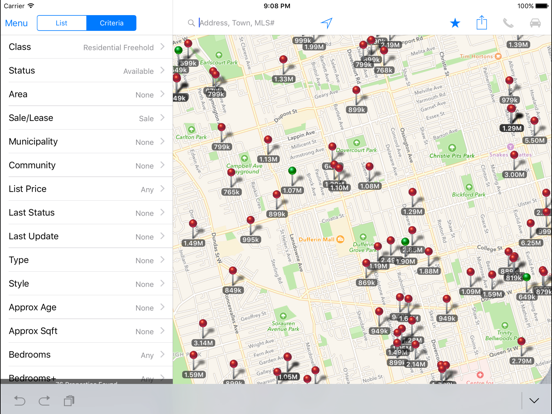Tap the current location arrow icon
The height and width of the screenshot is (414, 552).
point(327,23)
